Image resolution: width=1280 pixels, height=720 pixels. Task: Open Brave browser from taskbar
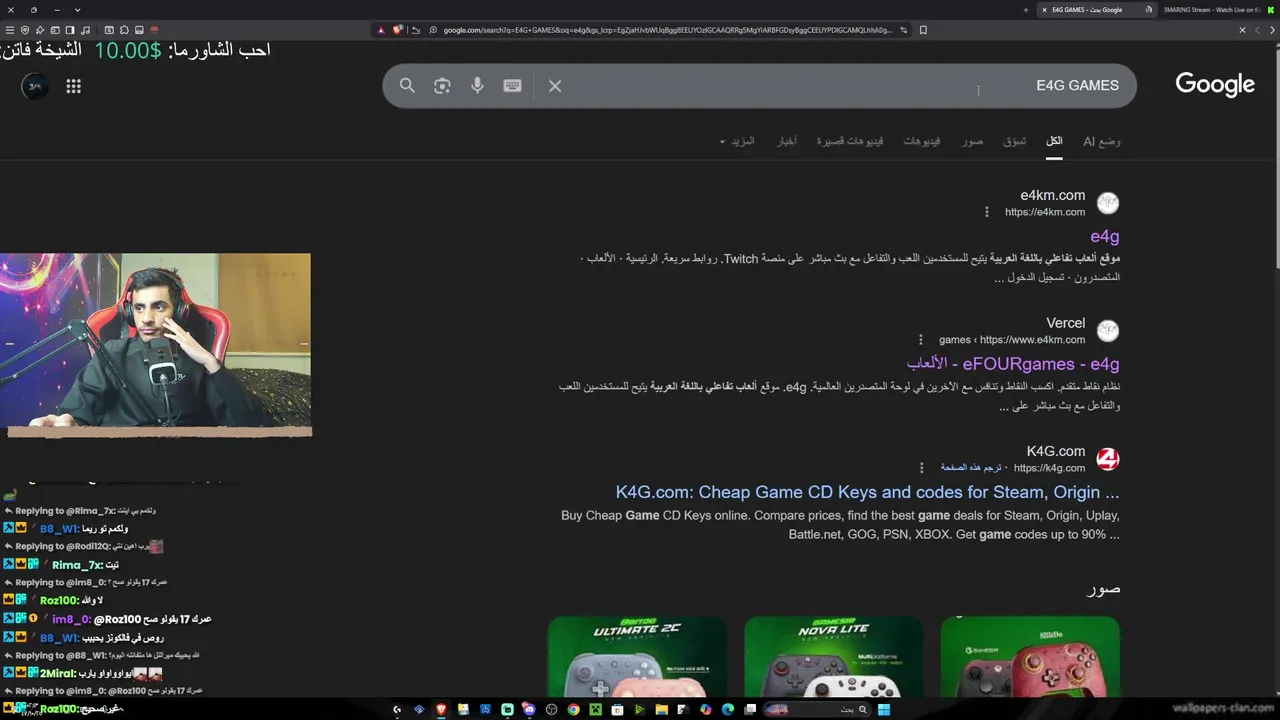coord(441,710)
